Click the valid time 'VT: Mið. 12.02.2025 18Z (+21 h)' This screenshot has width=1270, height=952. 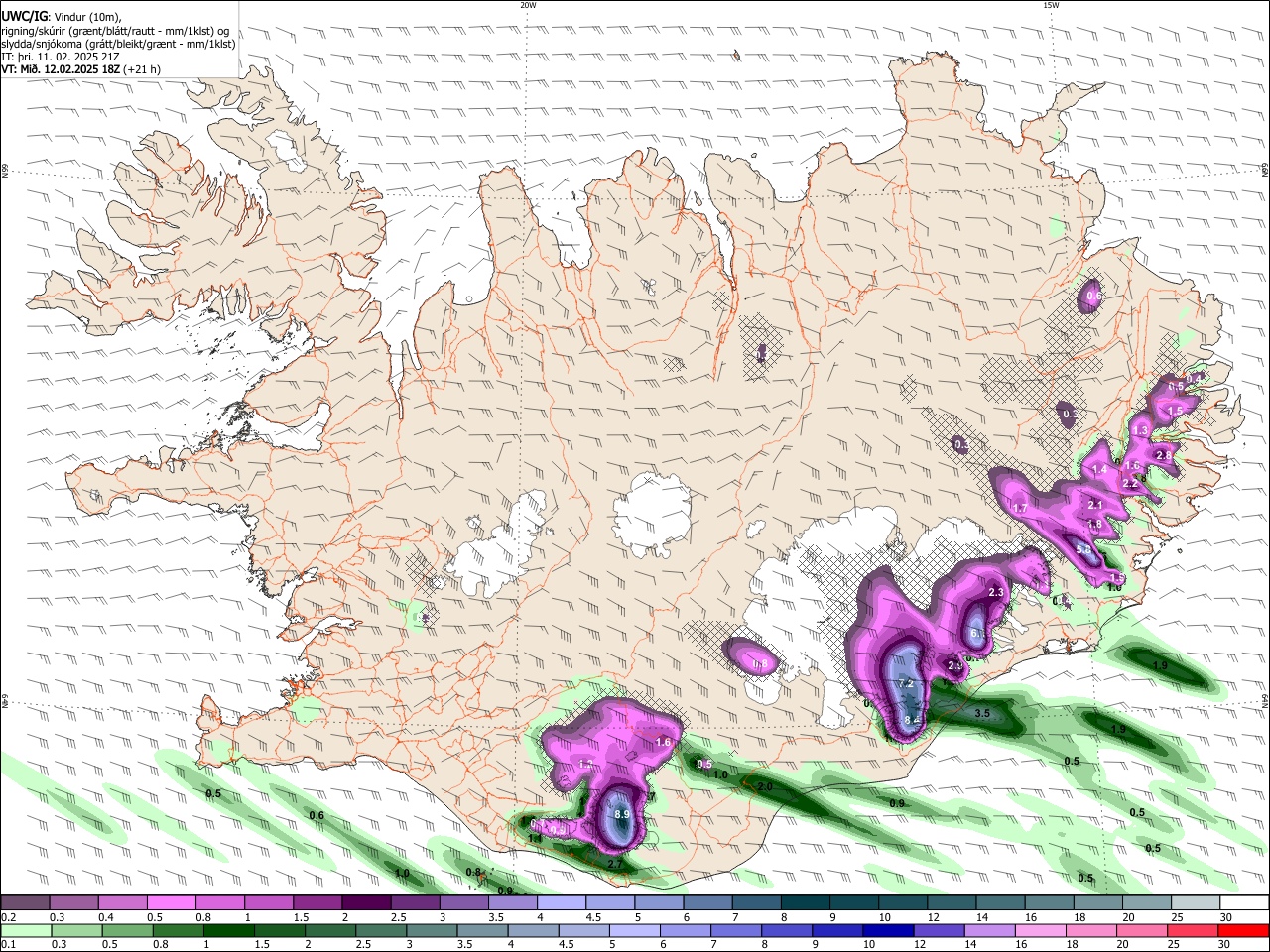pyautogui.click(x=80, y=69)
